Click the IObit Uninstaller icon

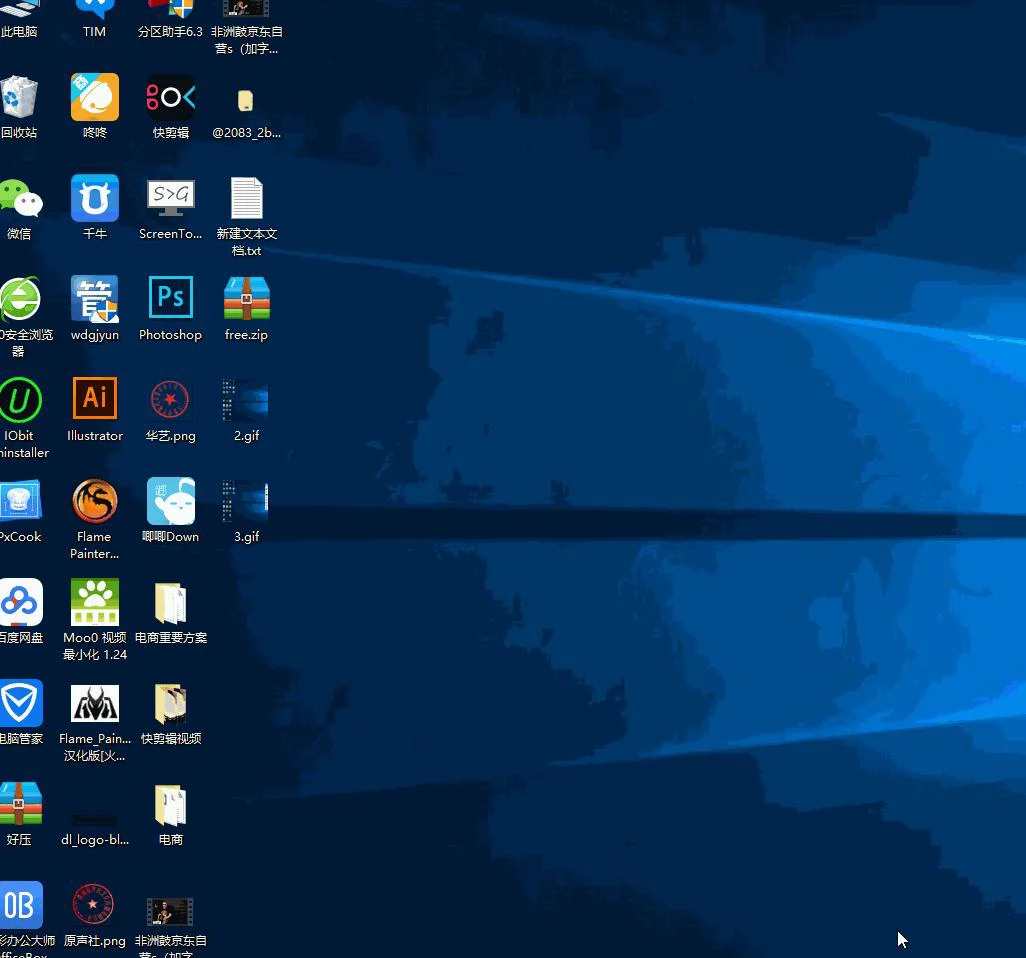pyautogui.click(x=20, y=400)
